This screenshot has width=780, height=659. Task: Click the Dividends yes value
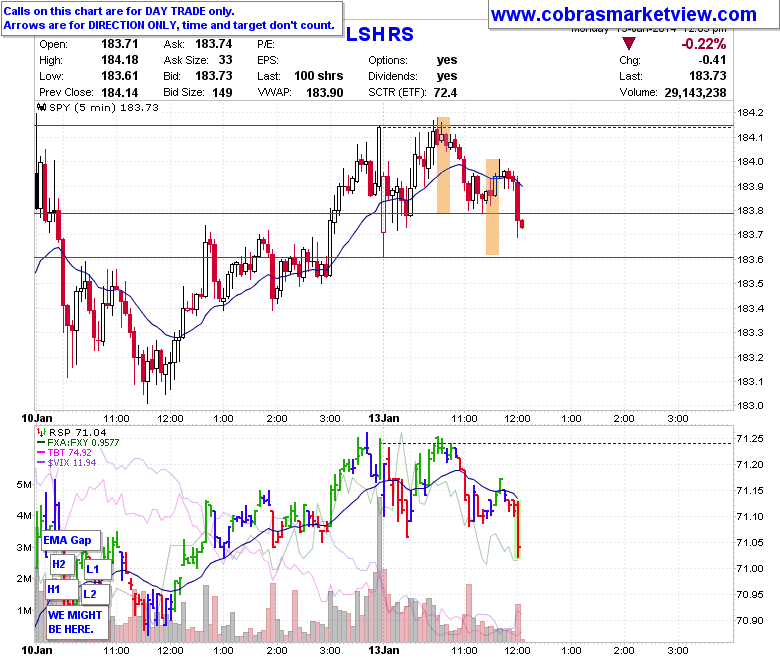(447, 76)
